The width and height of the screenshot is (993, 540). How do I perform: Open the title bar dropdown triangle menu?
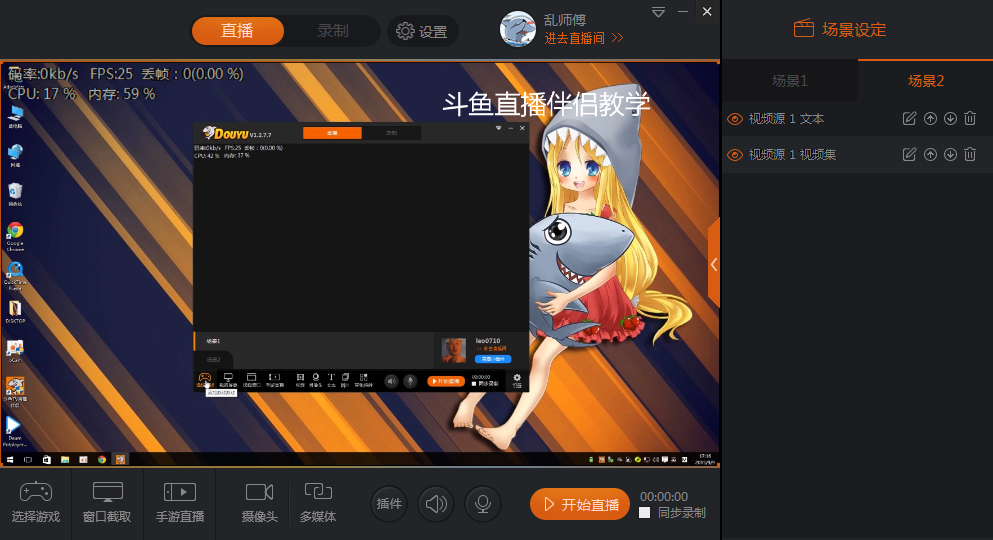tap(659, 12)
